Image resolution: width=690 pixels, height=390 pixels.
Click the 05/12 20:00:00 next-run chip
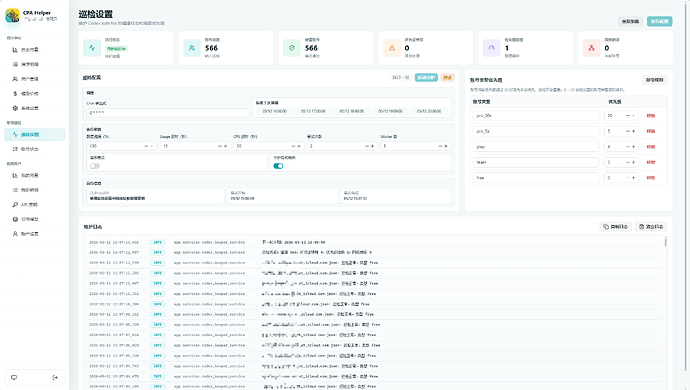pos(429,111)
